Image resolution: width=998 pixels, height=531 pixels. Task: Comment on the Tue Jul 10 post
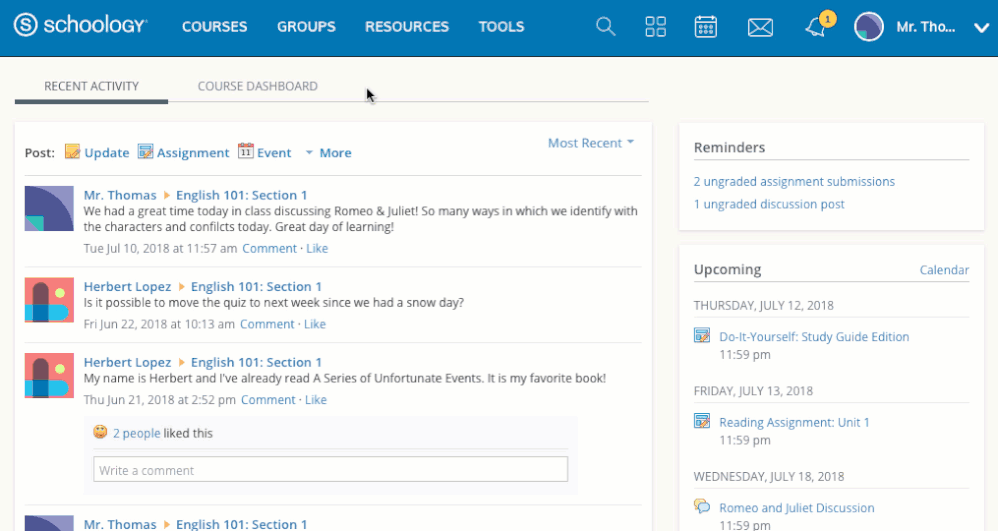tap(269, 248)
